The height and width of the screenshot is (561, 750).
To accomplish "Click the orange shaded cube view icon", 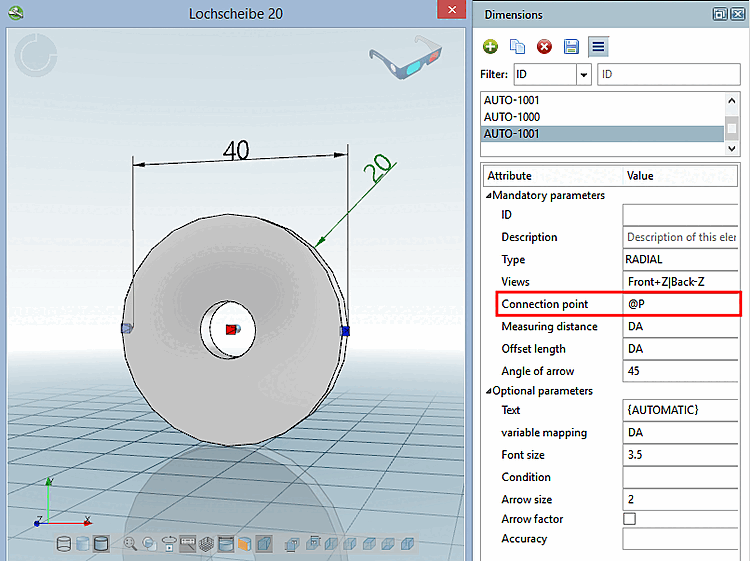I will (x=243, y=544).
